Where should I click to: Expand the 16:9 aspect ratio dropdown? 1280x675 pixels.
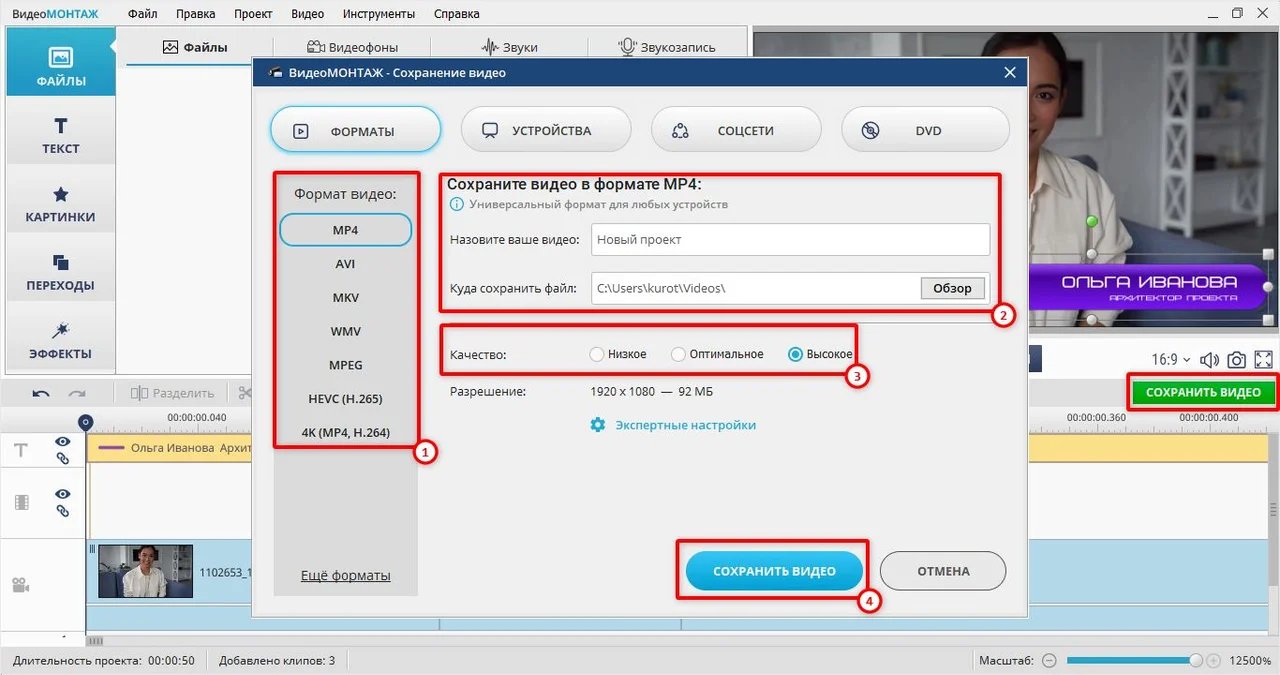pos(1170,360)
